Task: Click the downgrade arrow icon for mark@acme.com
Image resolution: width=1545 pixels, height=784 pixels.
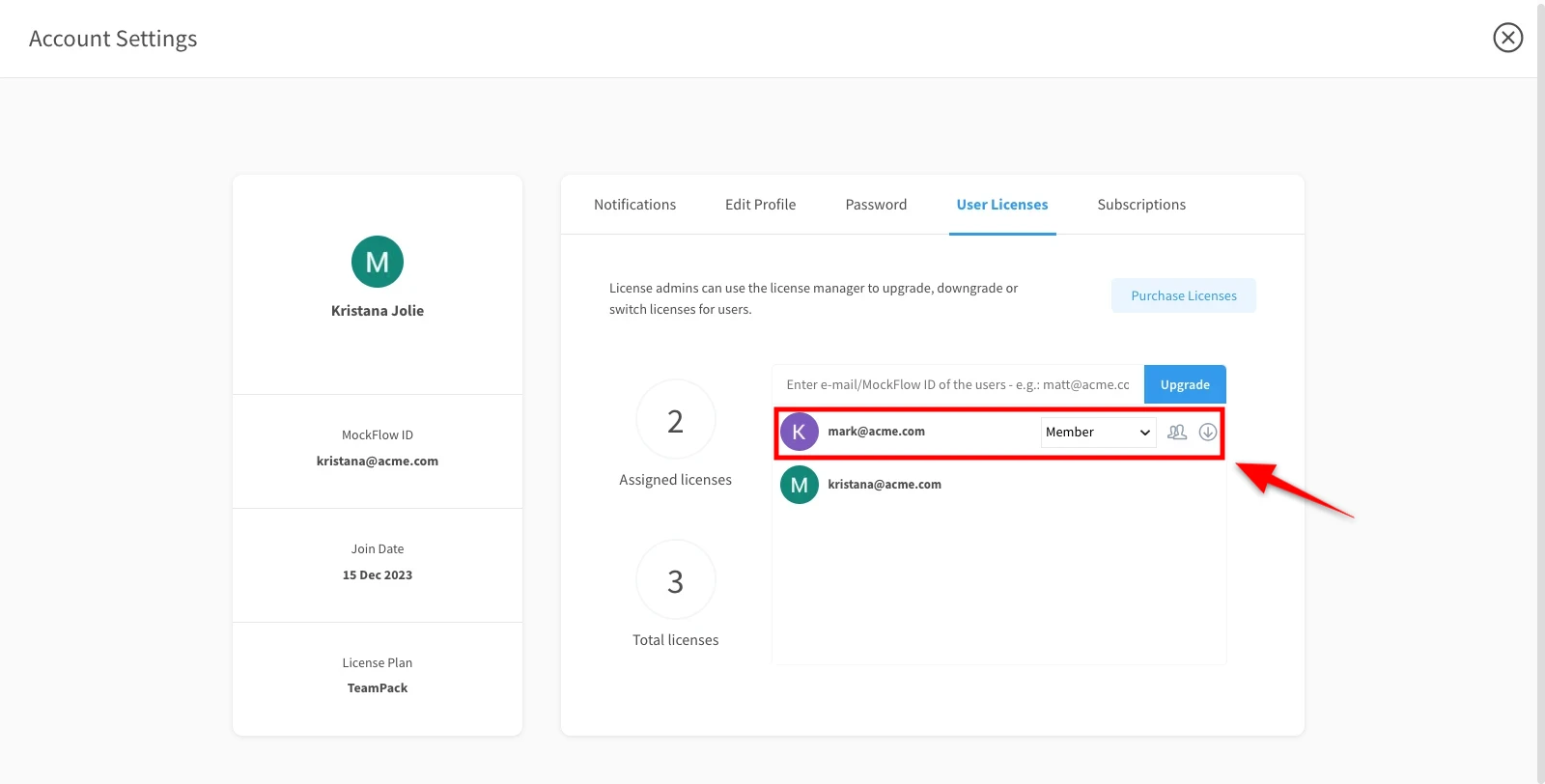Action: tap(1208, 433)
